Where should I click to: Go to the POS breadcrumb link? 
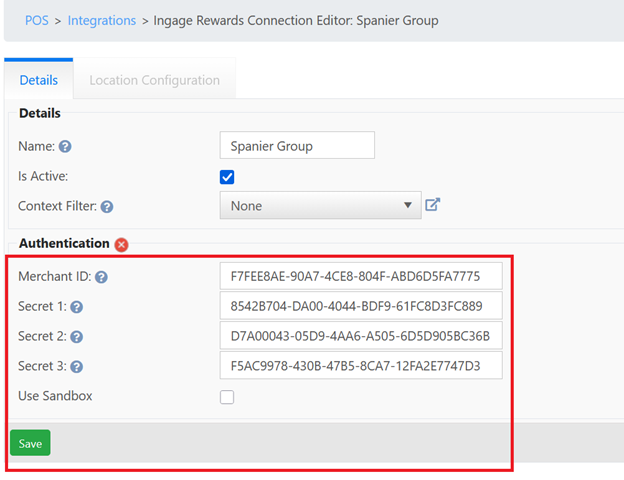[x=36, y=20]
